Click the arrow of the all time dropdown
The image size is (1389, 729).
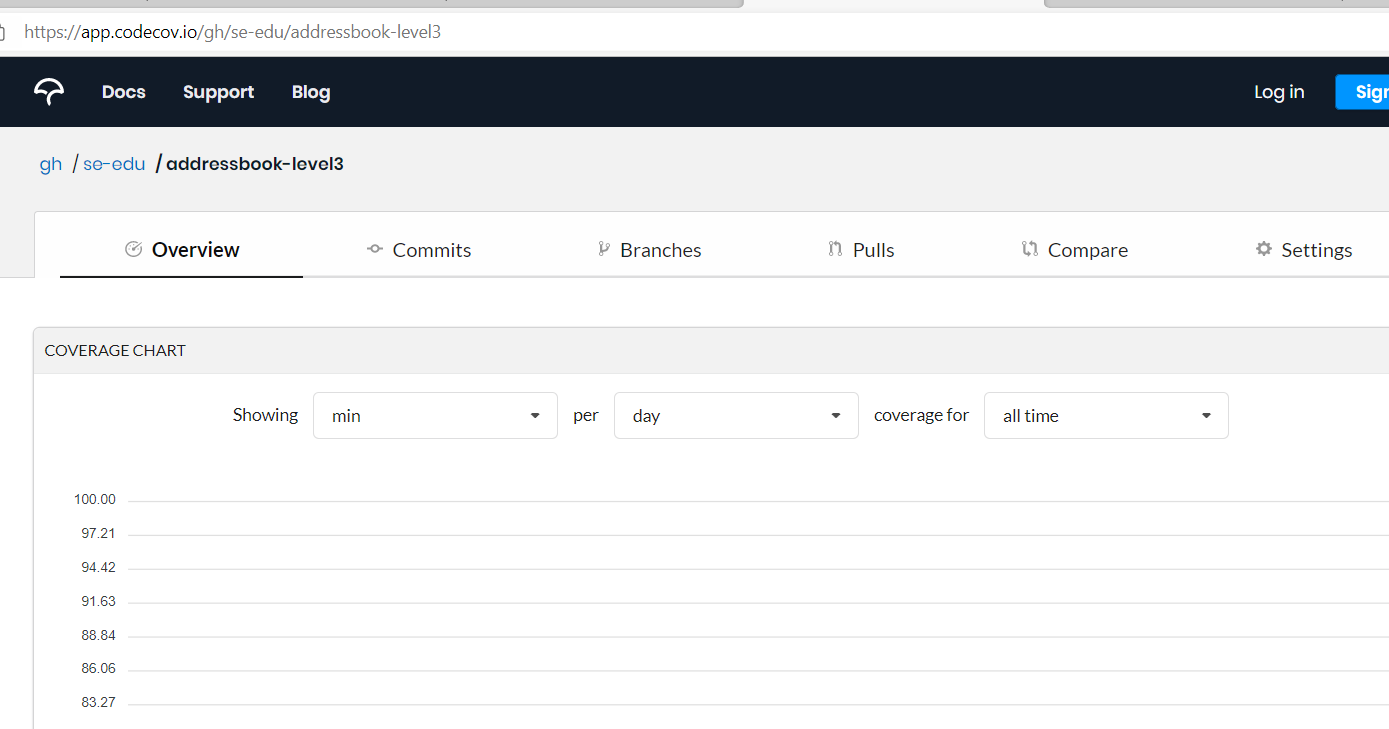coord(1206,416)
